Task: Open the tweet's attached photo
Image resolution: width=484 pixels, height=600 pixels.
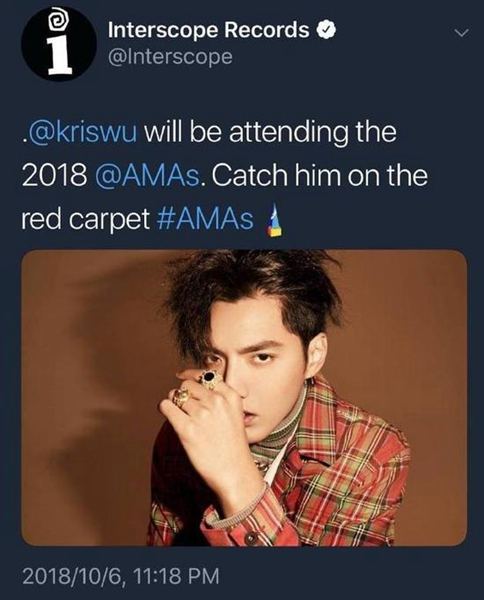Action: (244, 398)
